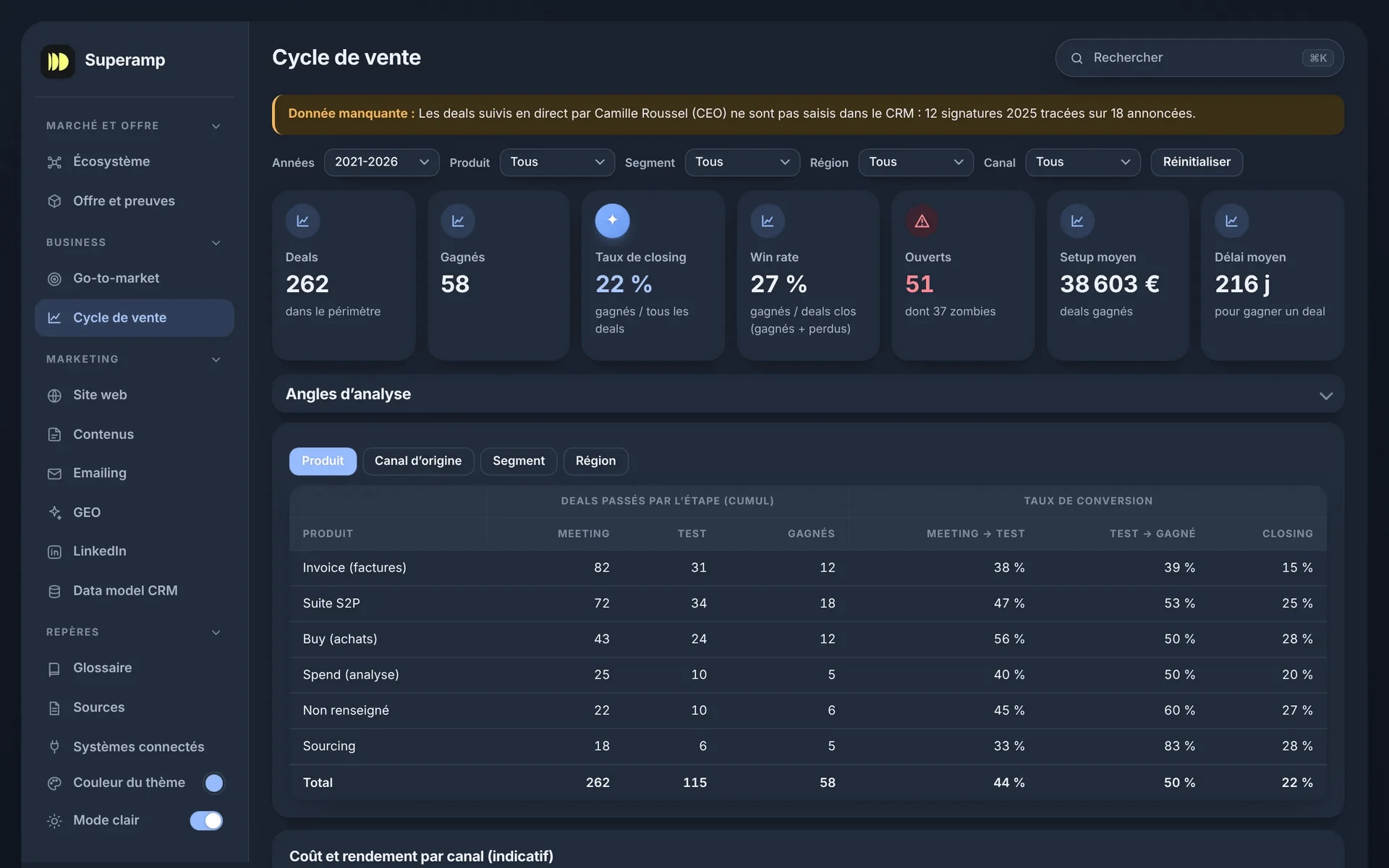Open the Segment filter dropdown
The image size is (1389, 868).
pos(742,162)
